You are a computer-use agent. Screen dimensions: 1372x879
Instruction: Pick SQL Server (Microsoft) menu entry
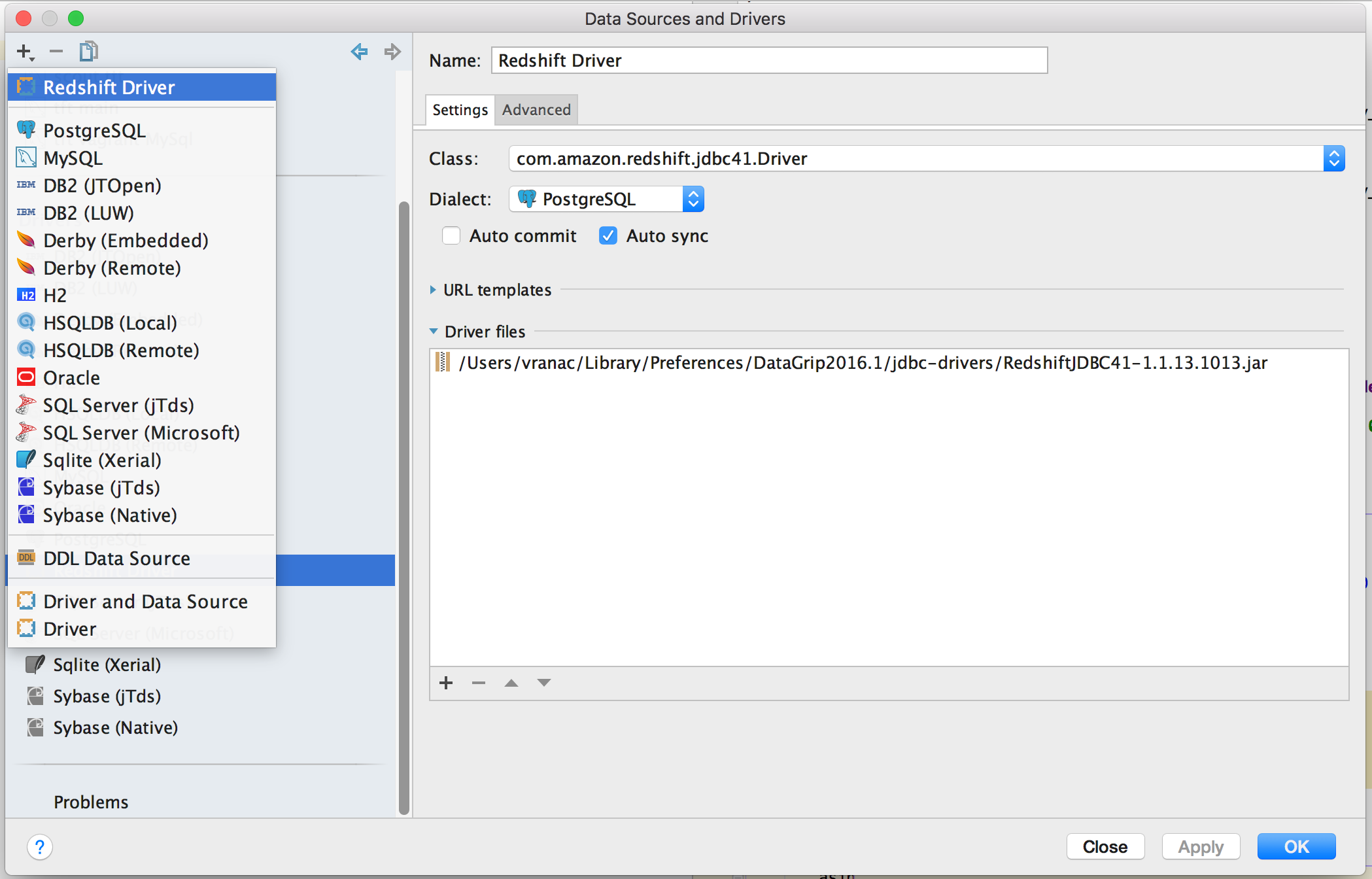coord(142,433)
